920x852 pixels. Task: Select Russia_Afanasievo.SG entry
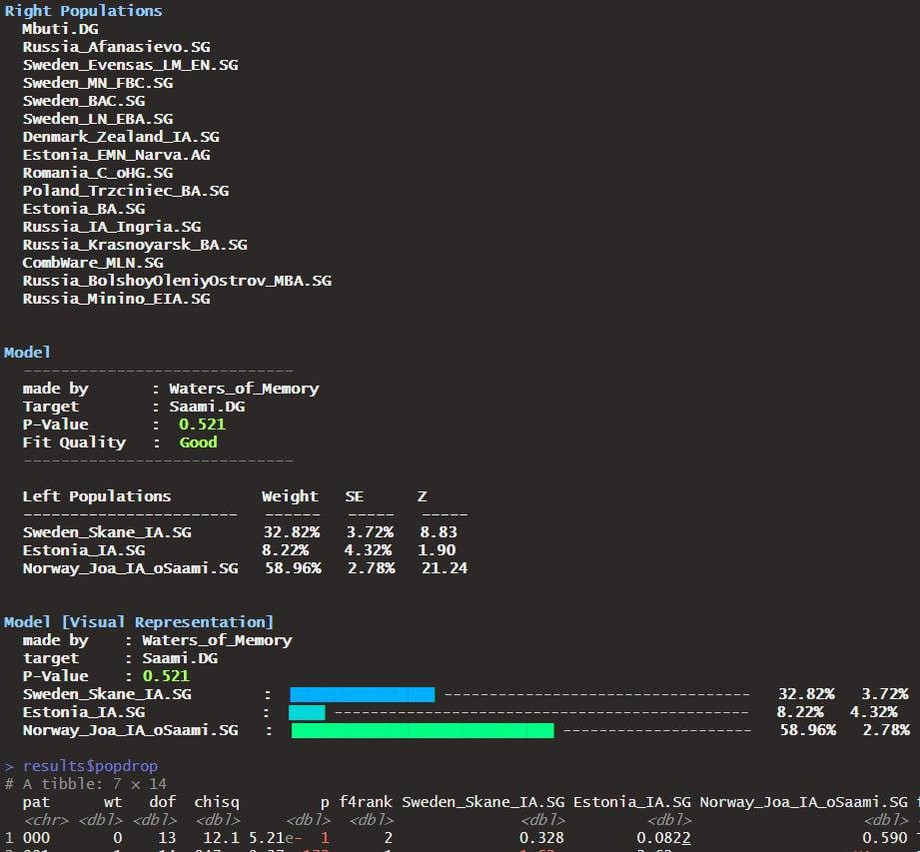click(116, 46)
